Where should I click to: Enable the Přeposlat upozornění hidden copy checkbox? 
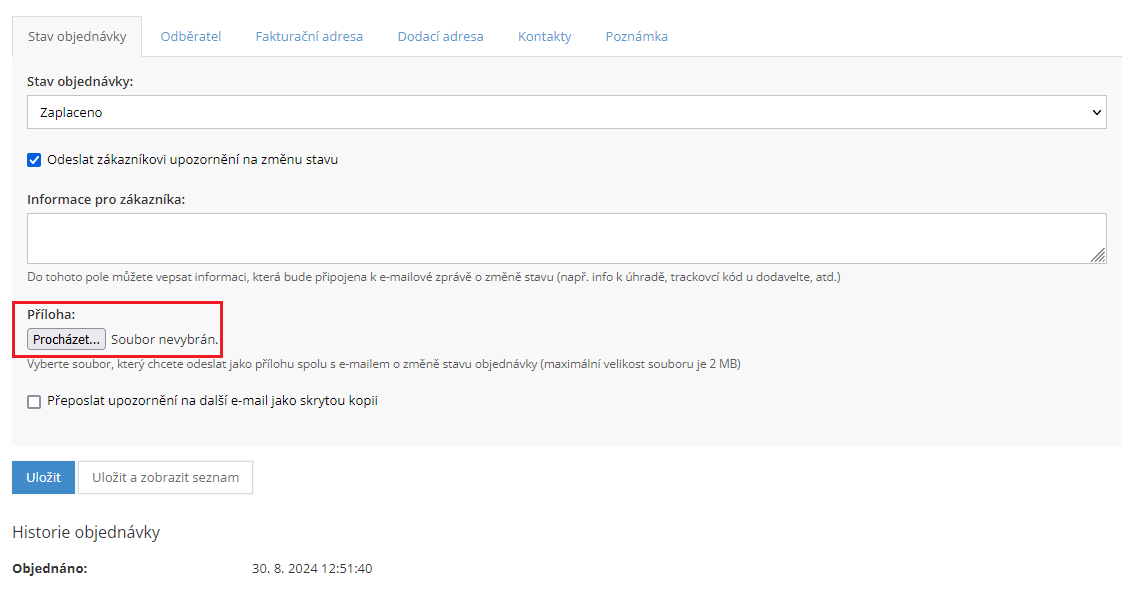point(34,402)
